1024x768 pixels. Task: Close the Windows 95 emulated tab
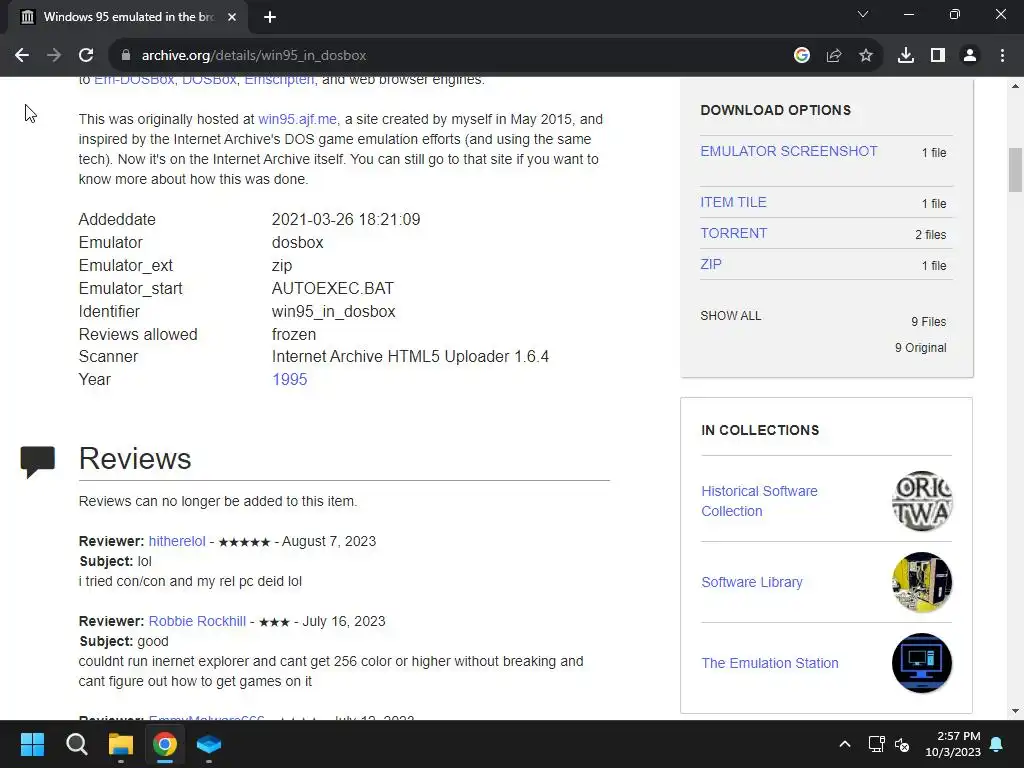tap(232, 17)
